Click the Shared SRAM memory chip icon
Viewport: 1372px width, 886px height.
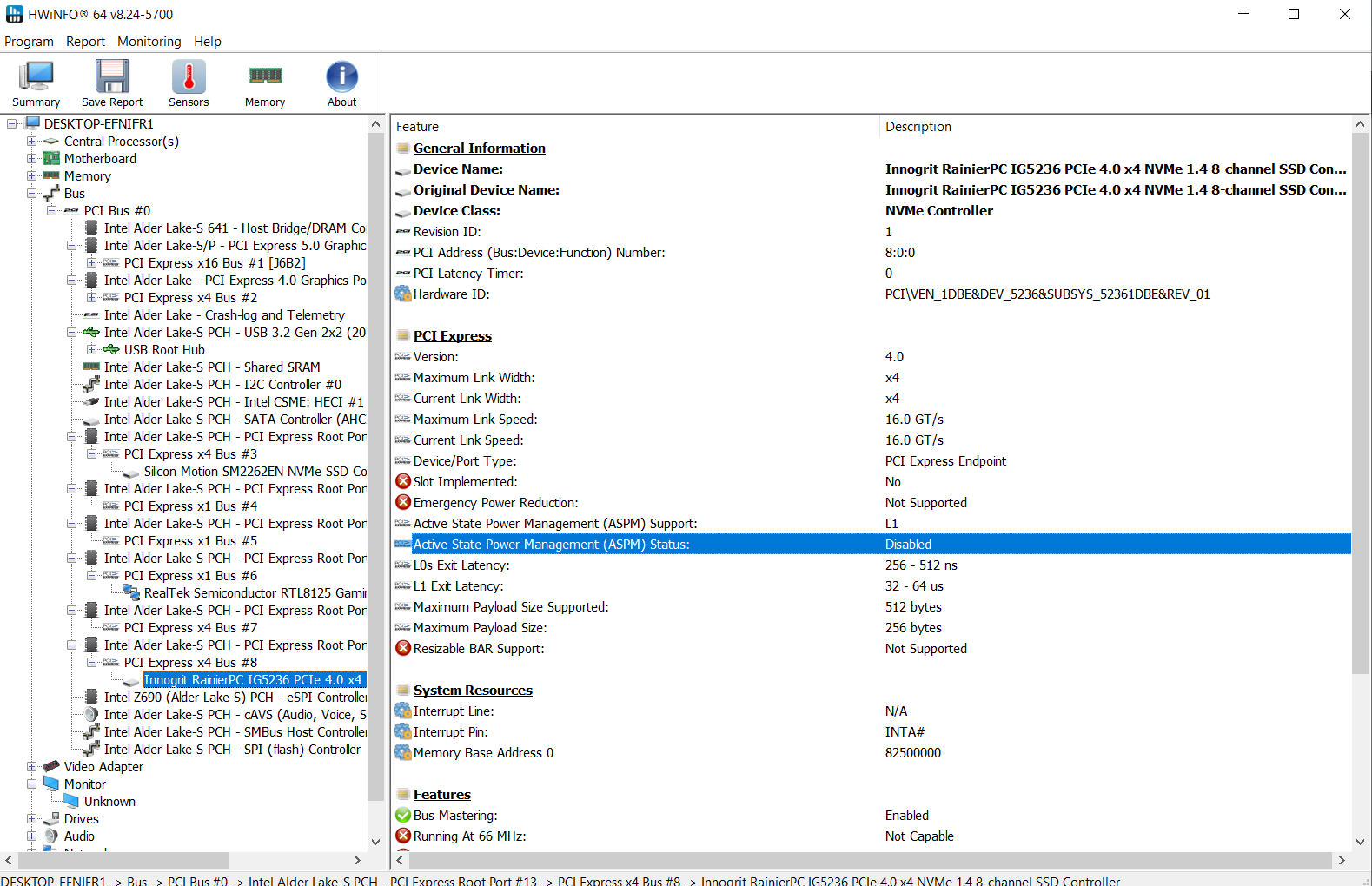[x=91, y=367]
